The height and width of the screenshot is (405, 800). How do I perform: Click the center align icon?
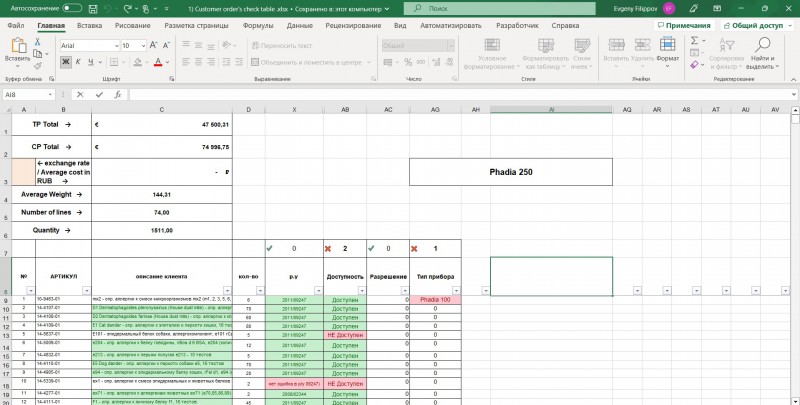coord(198,62)
